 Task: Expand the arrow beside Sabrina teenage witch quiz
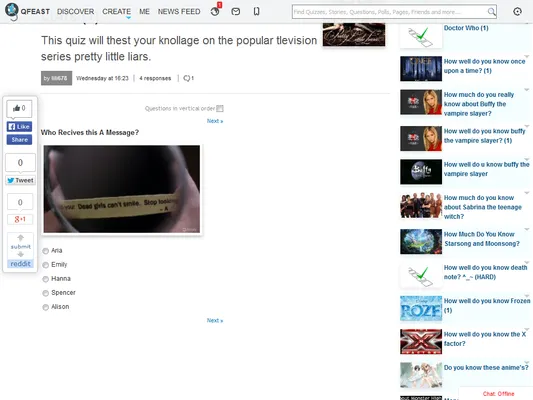coord(527,193)
